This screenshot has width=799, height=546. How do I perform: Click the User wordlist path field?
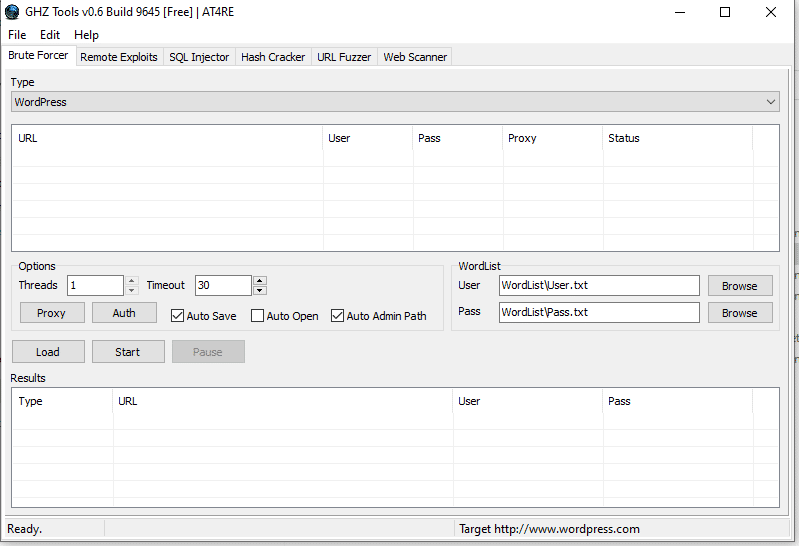(599, 285)
